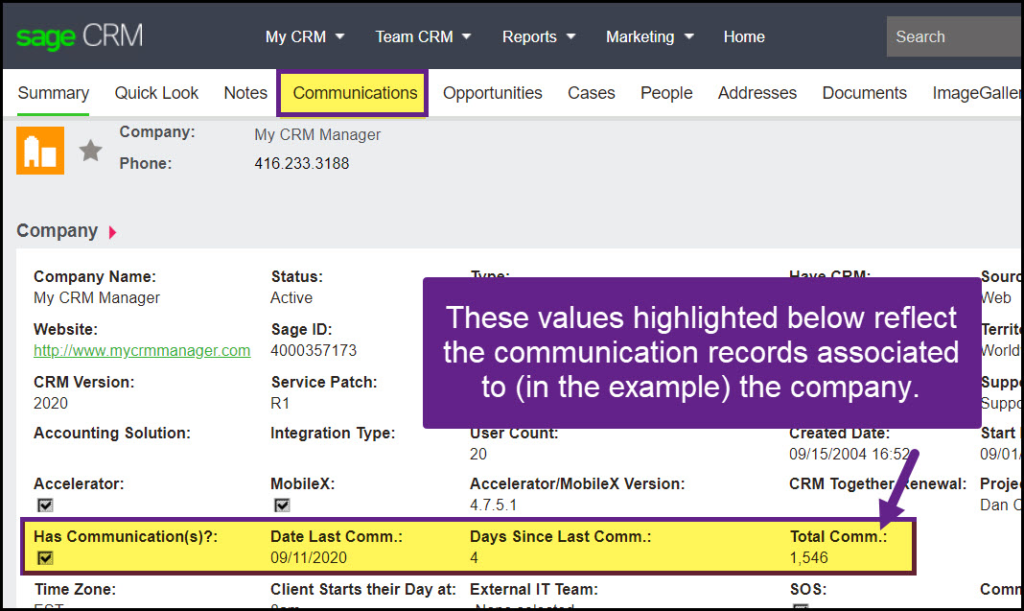The image size is (1024, 611).
Task: Open the My CRM dropdown menu
Action: pyautogui.click(x=305, y=37)
